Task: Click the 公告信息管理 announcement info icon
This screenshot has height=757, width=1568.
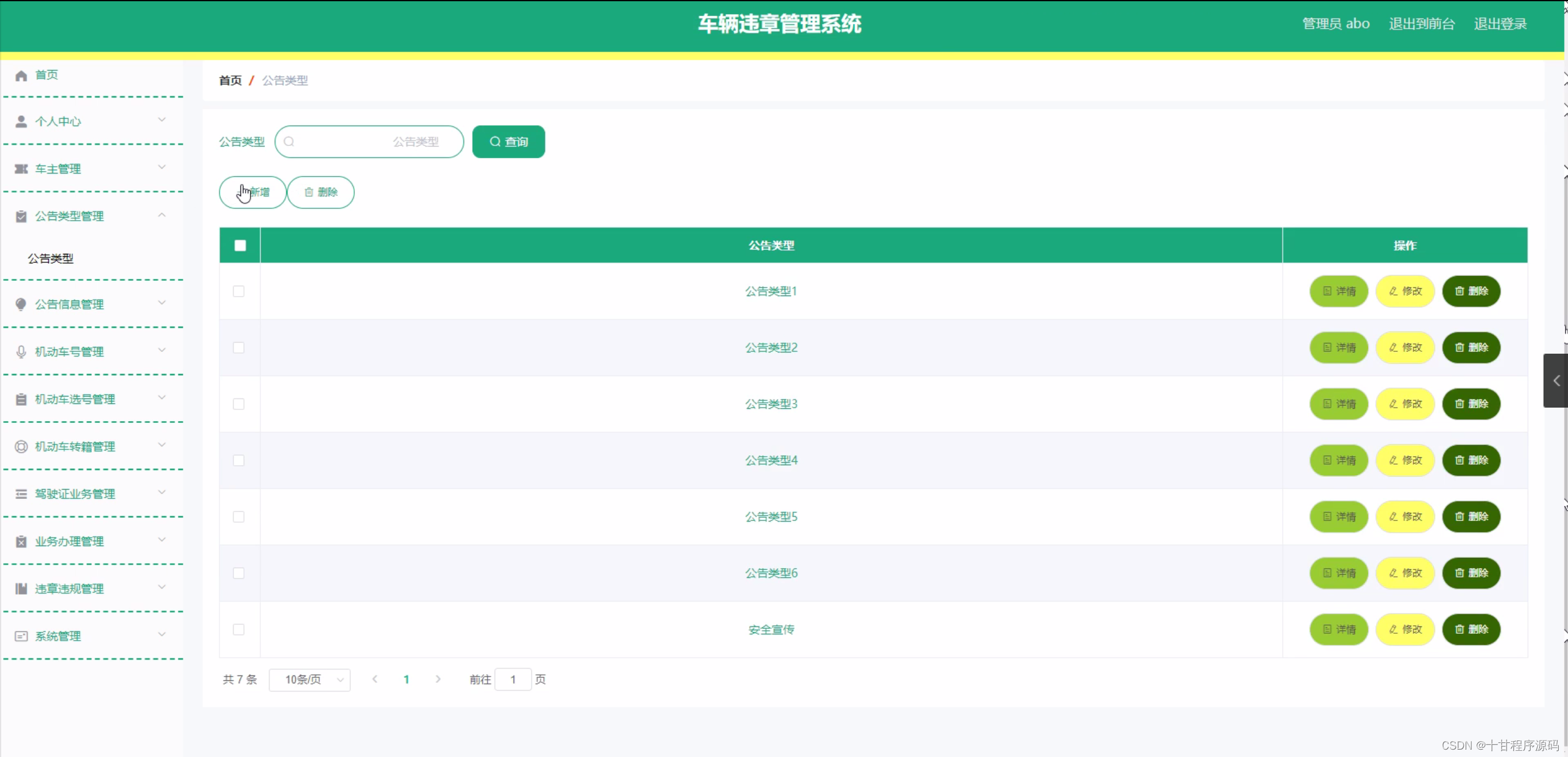Action: pyautogui.click(x=21, y=304)
